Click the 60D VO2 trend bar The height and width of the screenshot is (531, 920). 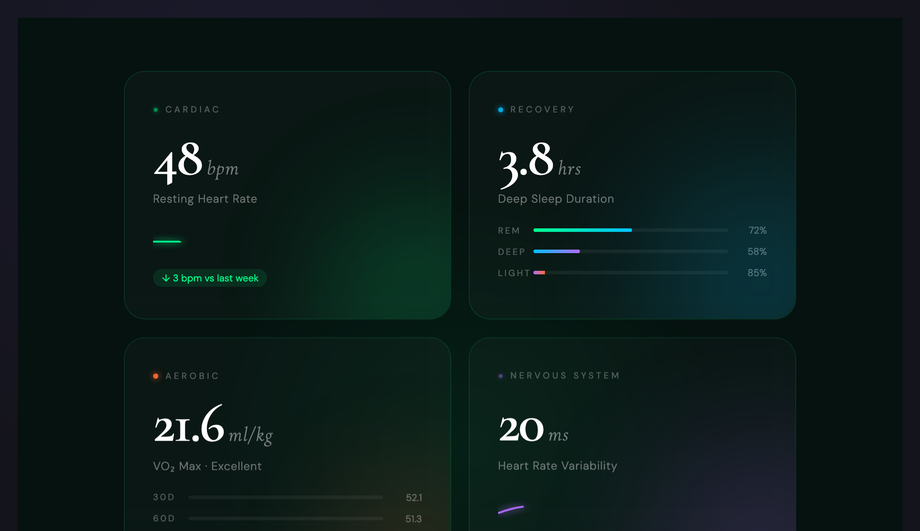coord(286,518)
